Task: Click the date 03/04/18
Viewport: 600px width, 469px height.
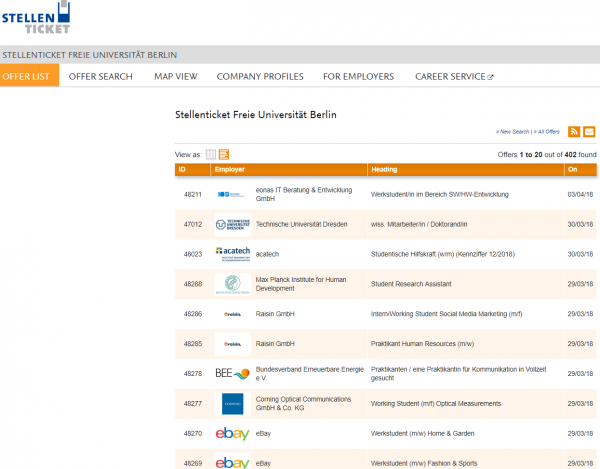Action: pos(580,194)
